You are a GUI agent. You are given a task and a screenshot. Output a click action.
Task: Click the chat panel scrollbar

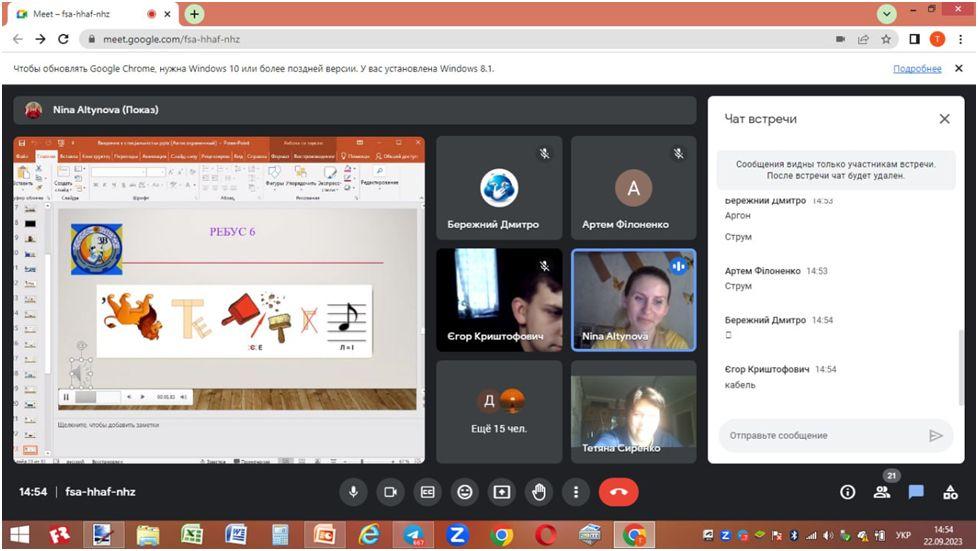point(961,367)
